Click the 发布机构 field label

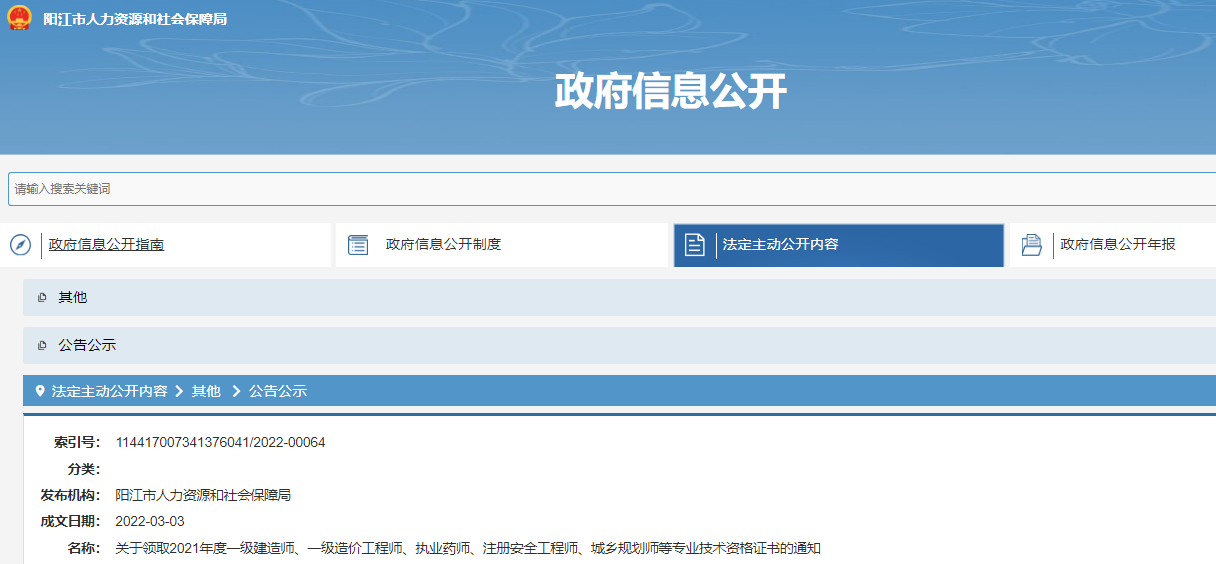[x=70, y=495]
